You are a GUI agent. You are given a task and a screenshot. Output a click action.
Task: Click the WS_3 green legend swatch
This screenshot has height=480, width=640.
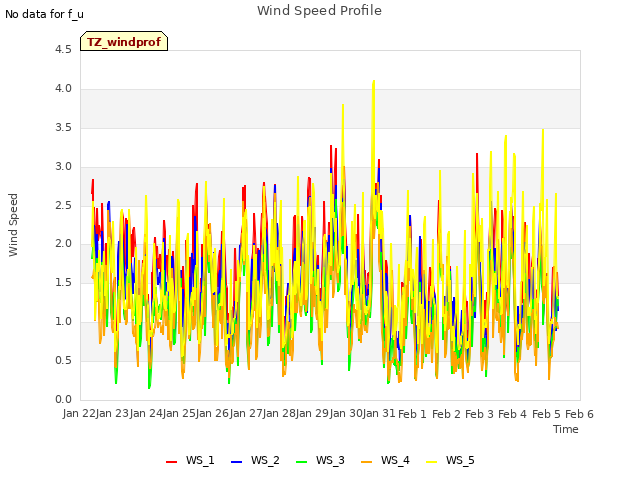coord(301,462)
